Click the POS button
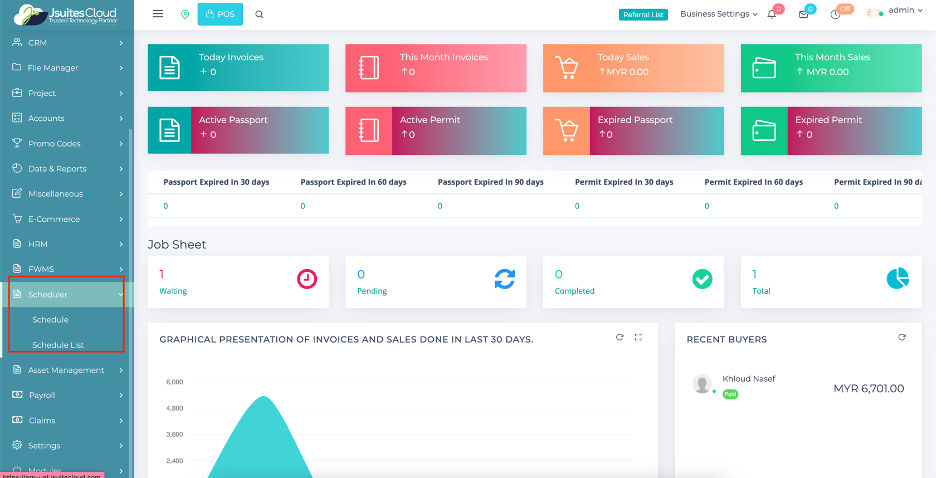 (221, 14)
